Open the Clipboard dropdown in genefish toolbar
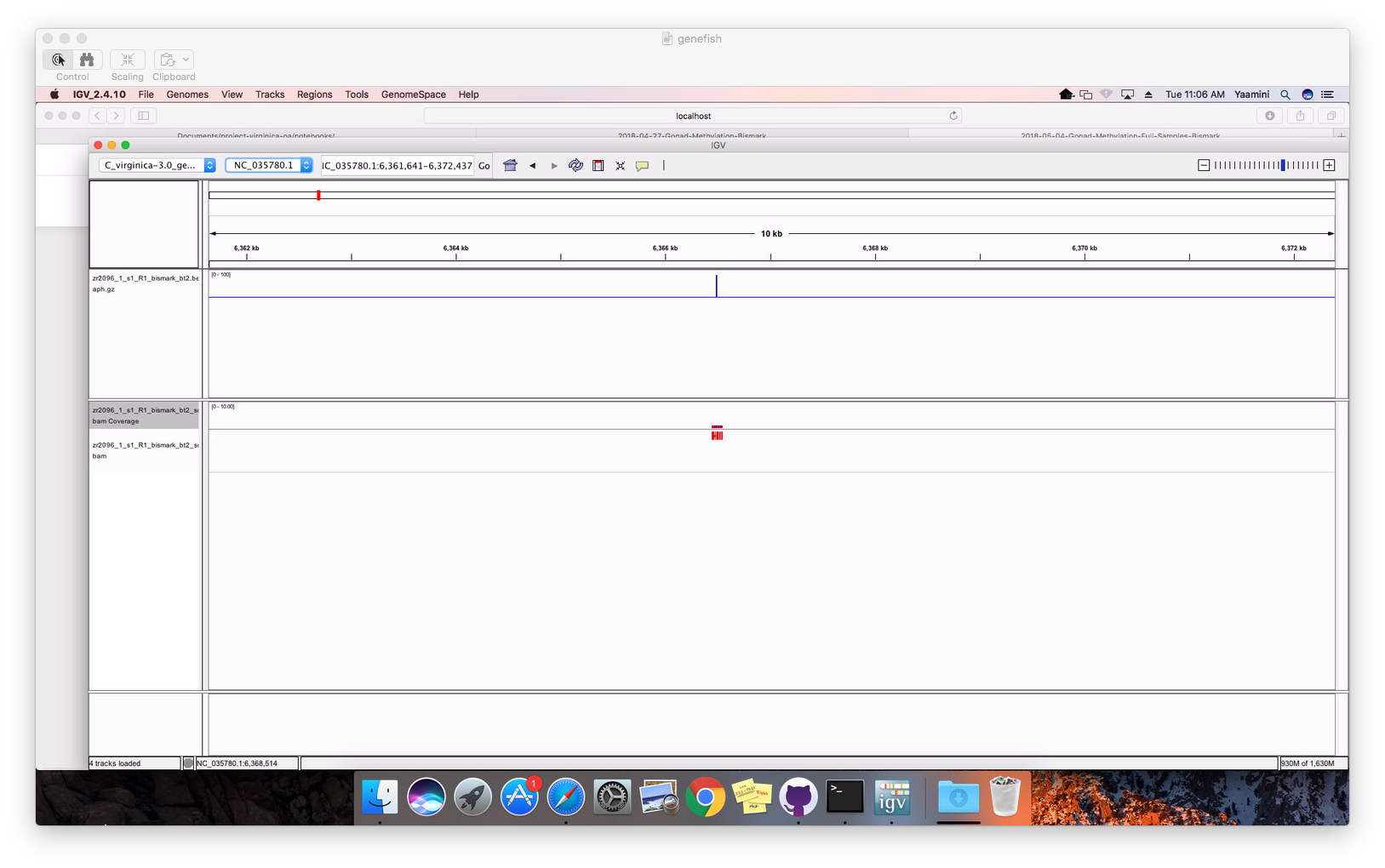 [174, 60]
